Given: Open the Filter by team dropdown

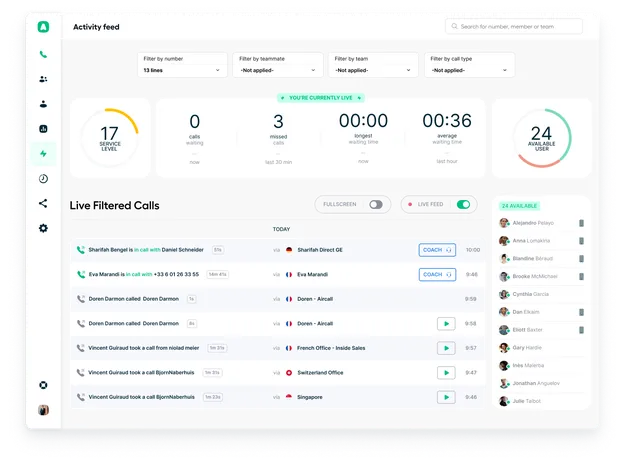Looking at the screenshot, I should click(x=374, y=65).
